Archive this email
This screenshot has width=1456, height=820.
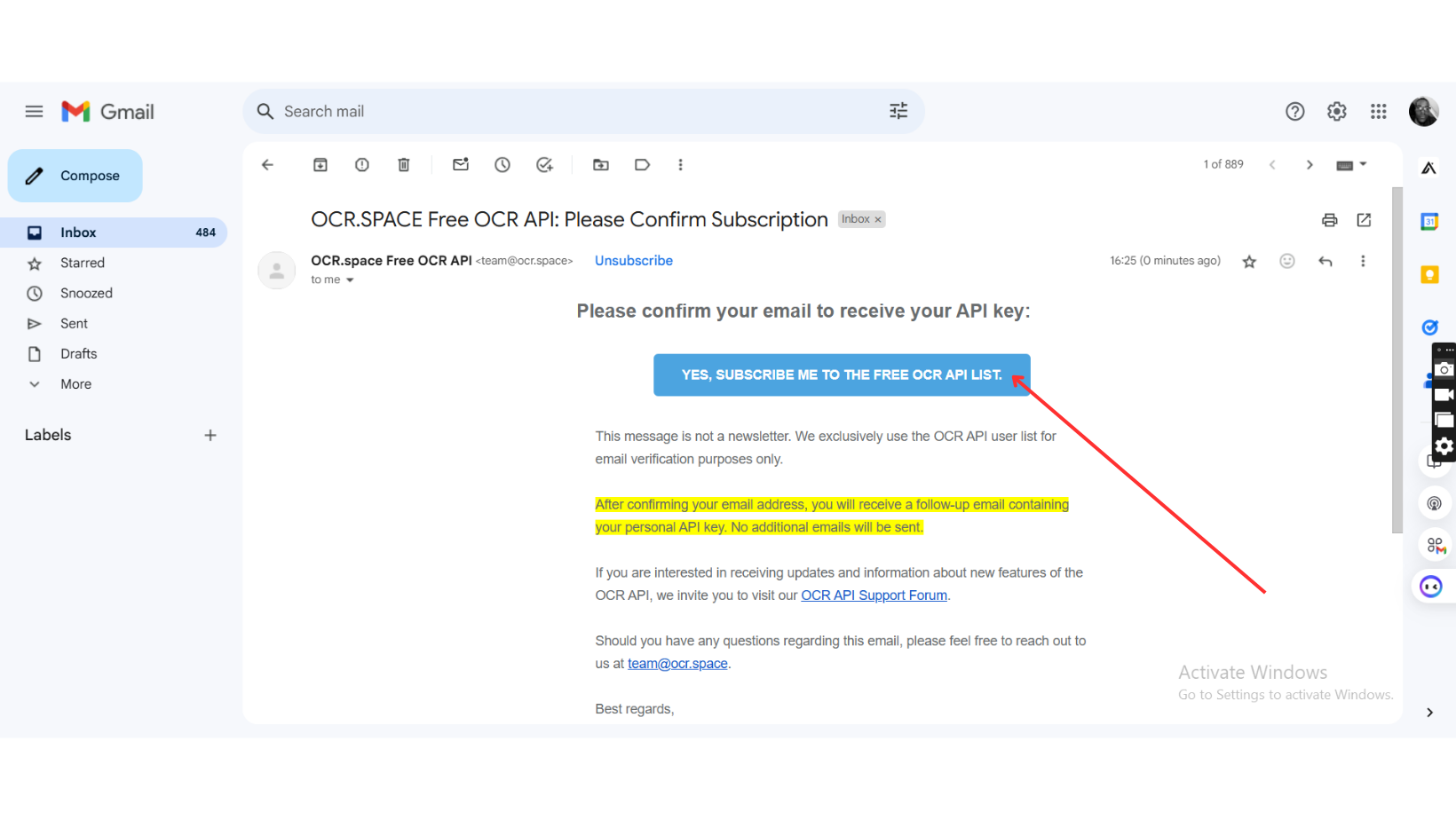[320, 164]
